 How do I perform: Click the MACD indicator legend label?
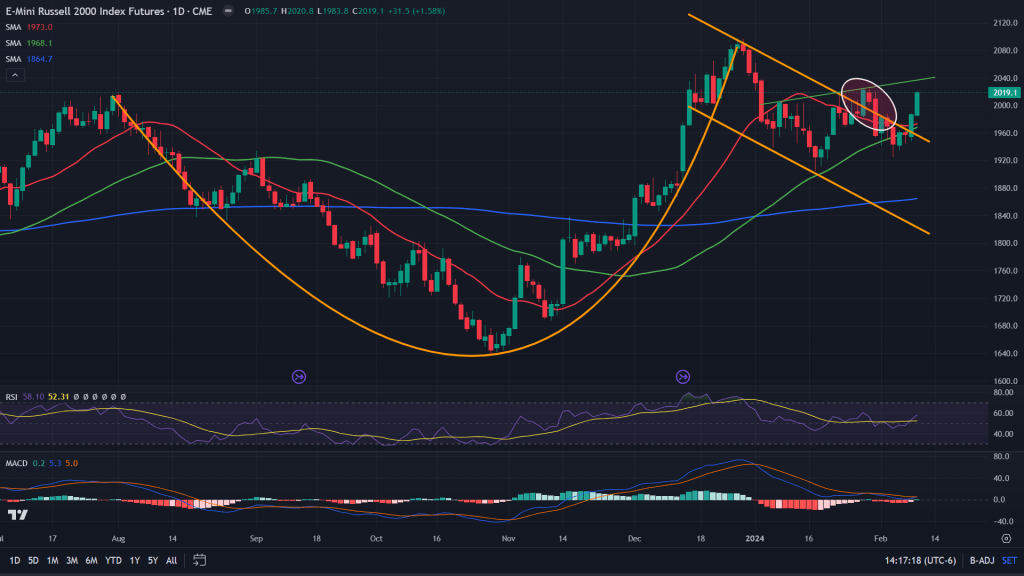17,461
